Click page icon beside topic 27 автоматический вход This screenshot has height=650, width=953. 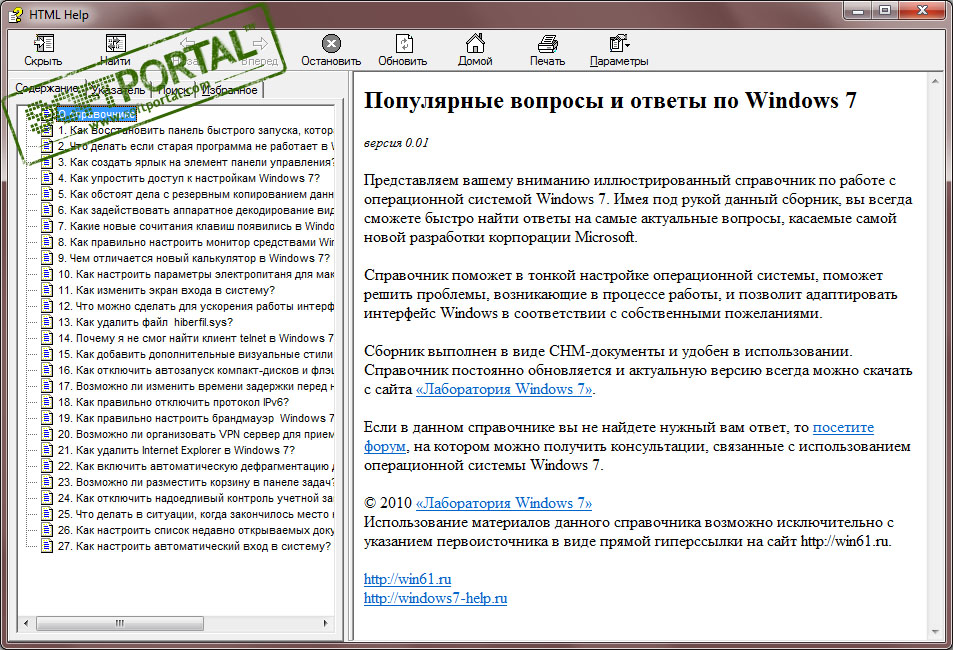[47, 546]
